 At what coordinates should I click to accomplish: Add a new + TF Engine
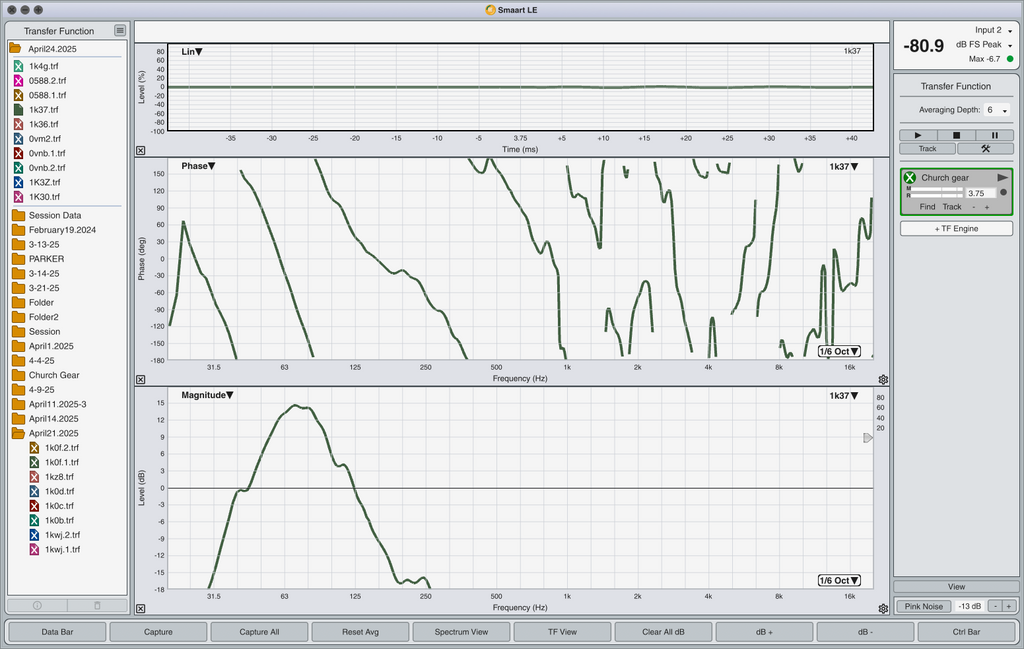(x=956, y=229)
